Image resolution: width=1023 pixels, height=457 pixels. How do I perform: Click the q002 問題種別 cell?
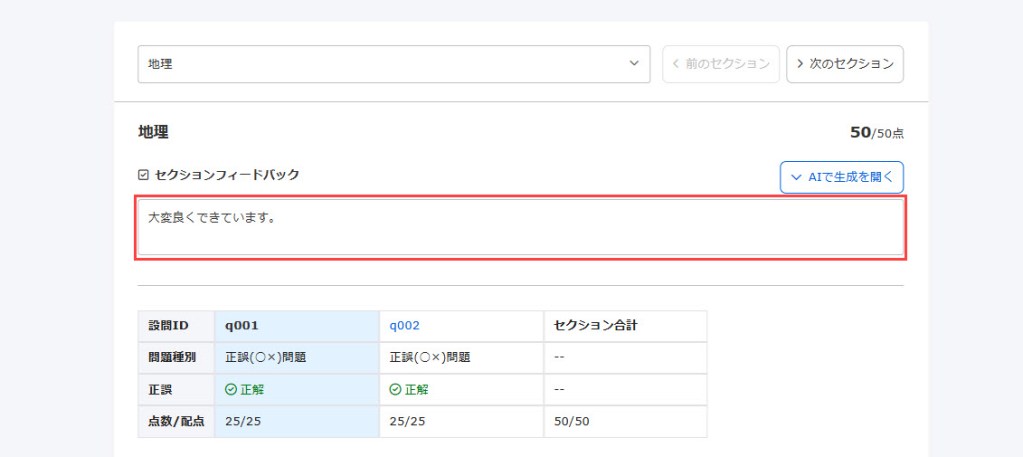pos(461,358)
